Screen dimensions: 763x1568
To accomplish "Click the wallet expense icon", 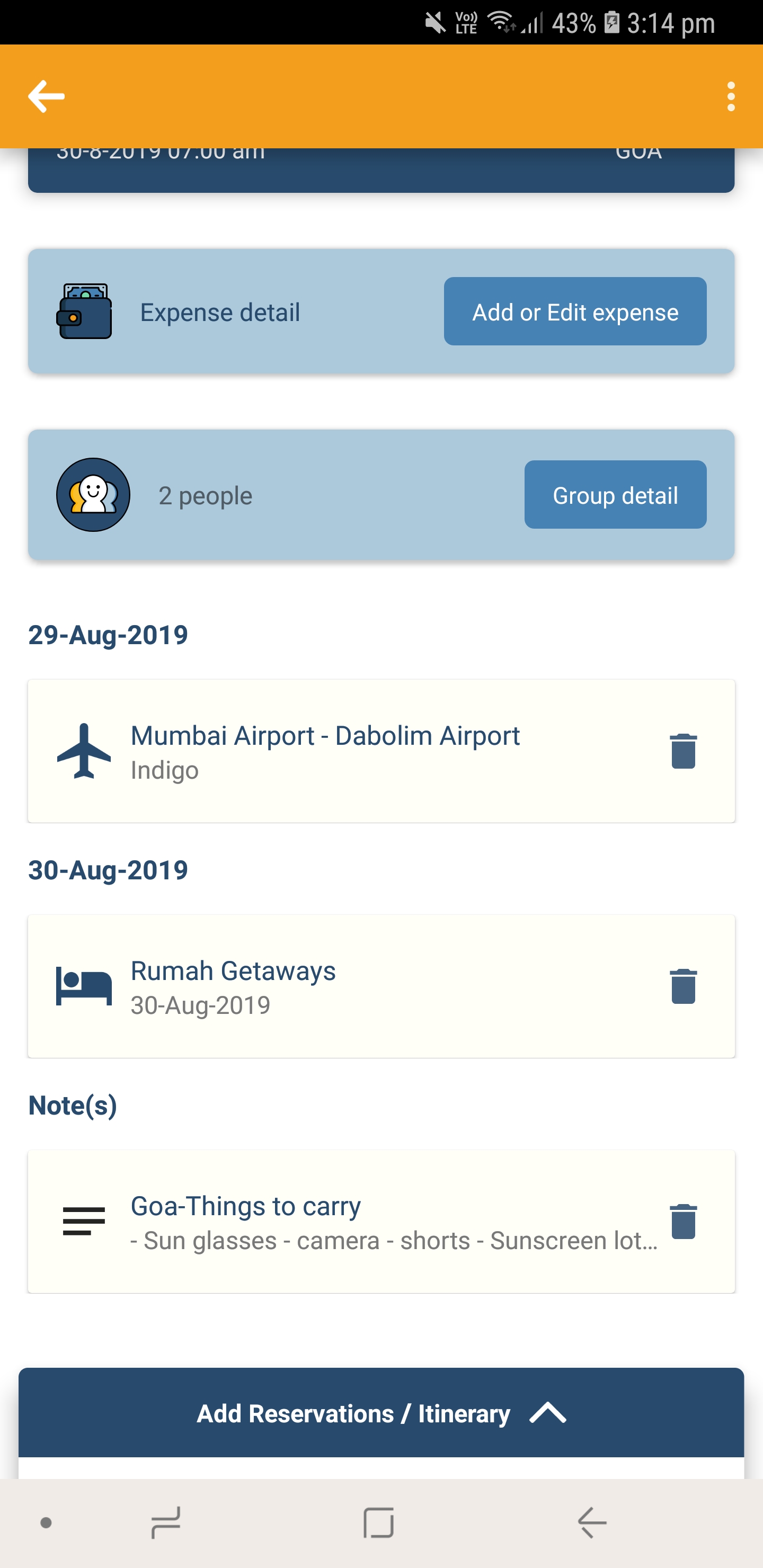I will click(84, 311).
